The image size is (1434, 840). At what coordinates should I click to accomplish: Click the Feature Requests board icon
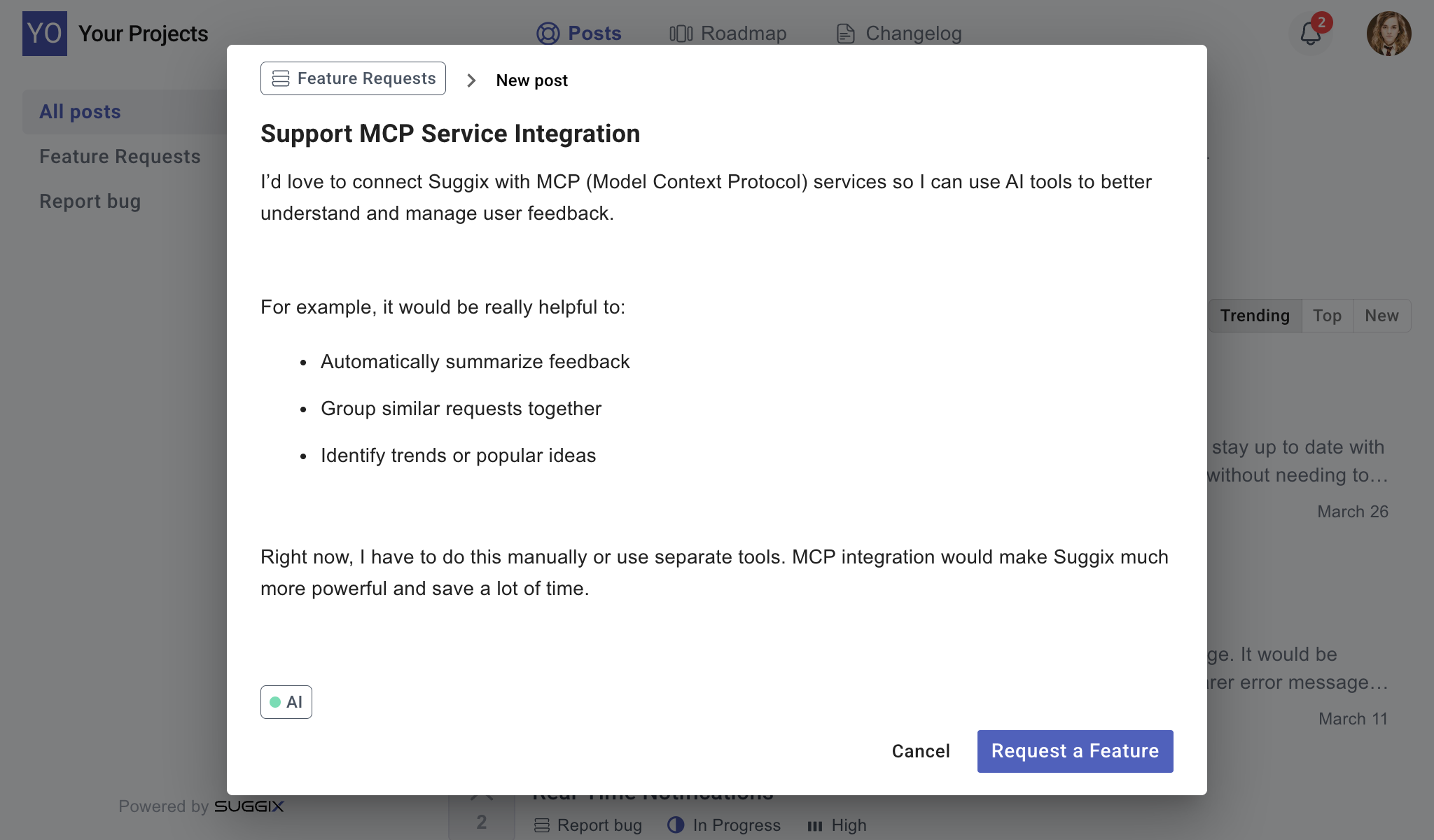[281, 78]
